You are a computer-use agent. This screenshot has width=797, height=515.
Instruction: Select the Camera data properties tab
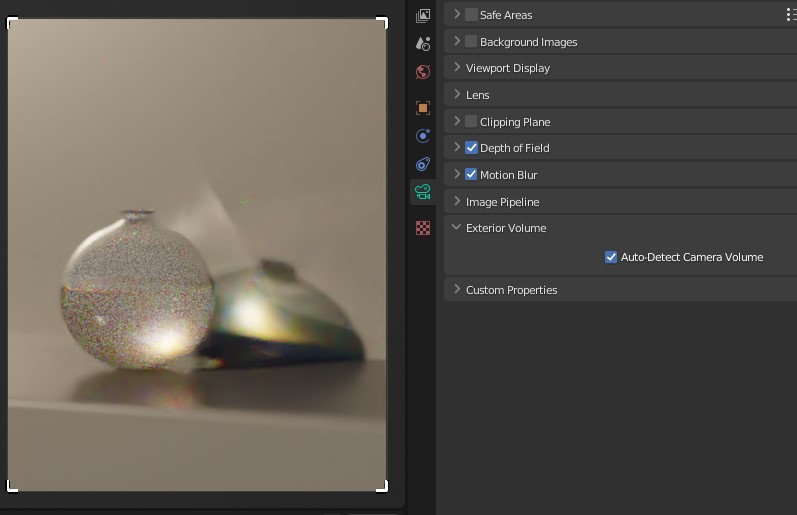[423, 192]
